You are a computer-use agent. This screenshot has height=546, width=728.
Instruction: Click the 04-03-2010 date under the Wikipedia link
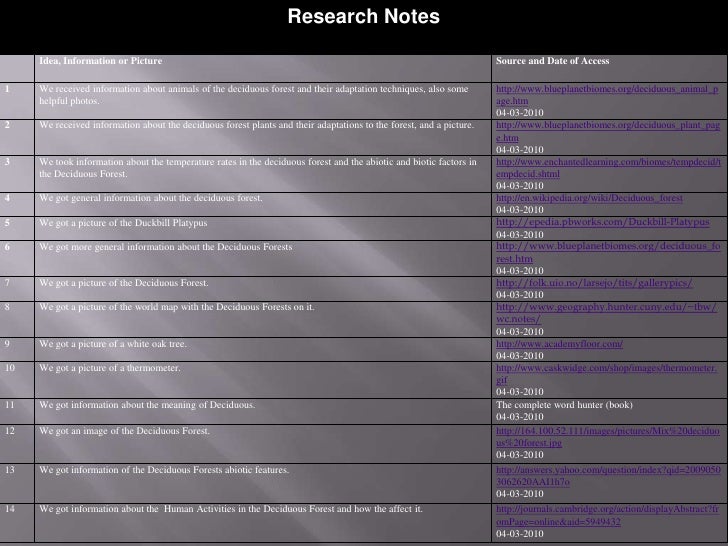pos(520,210)
